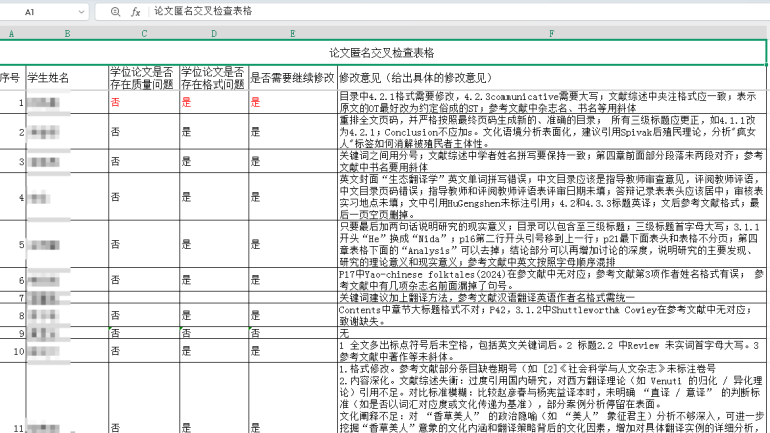The width and height of the screenshot is (770, 433).
Task: Select column A header
Action: (x=11, y=33)
